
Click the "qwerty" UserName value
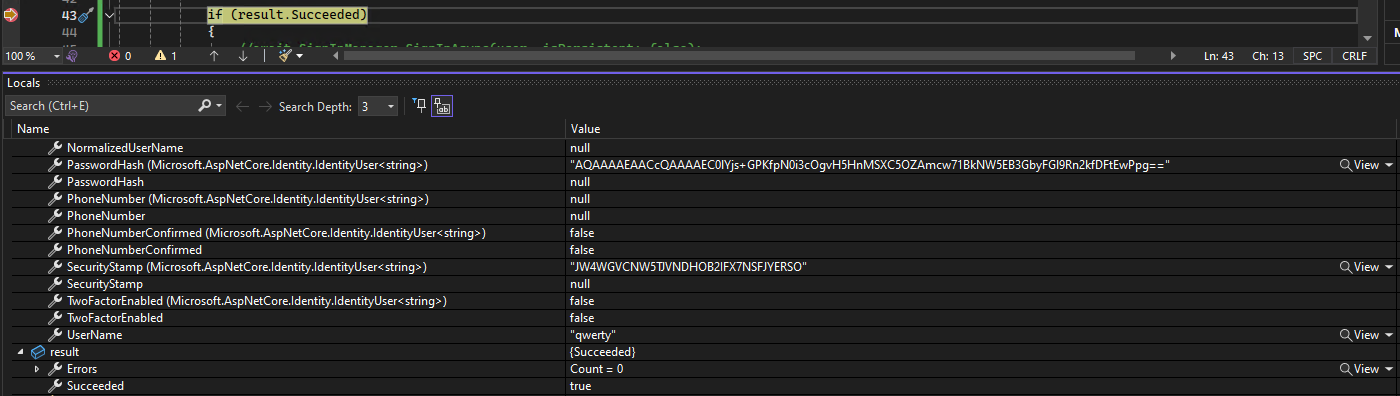click(592, 335)
